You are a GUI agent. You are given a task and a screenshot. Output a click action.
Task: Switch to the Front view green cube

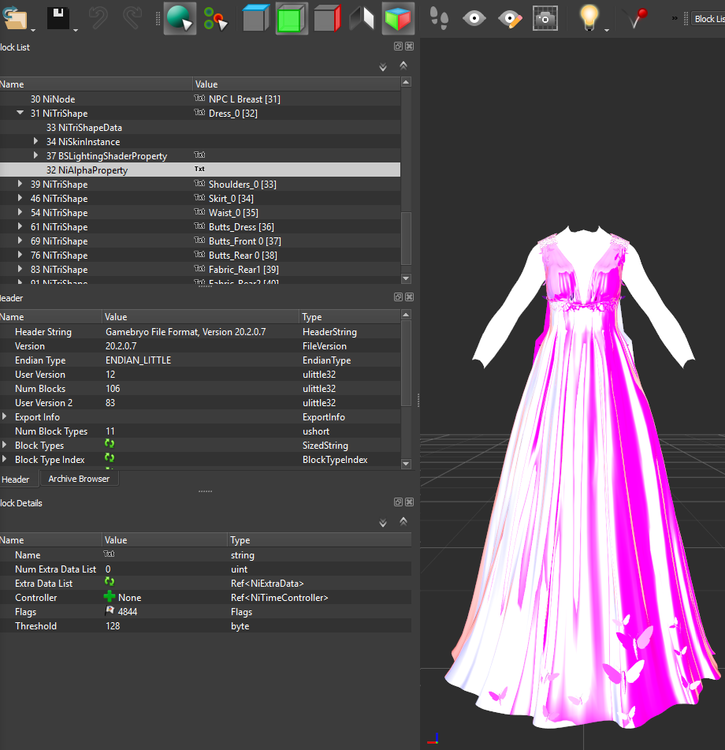point(291,19)
